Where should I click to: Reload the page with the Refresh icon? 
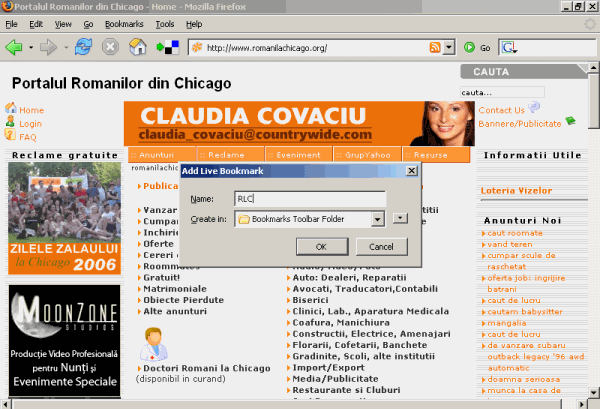click(83, 47)
